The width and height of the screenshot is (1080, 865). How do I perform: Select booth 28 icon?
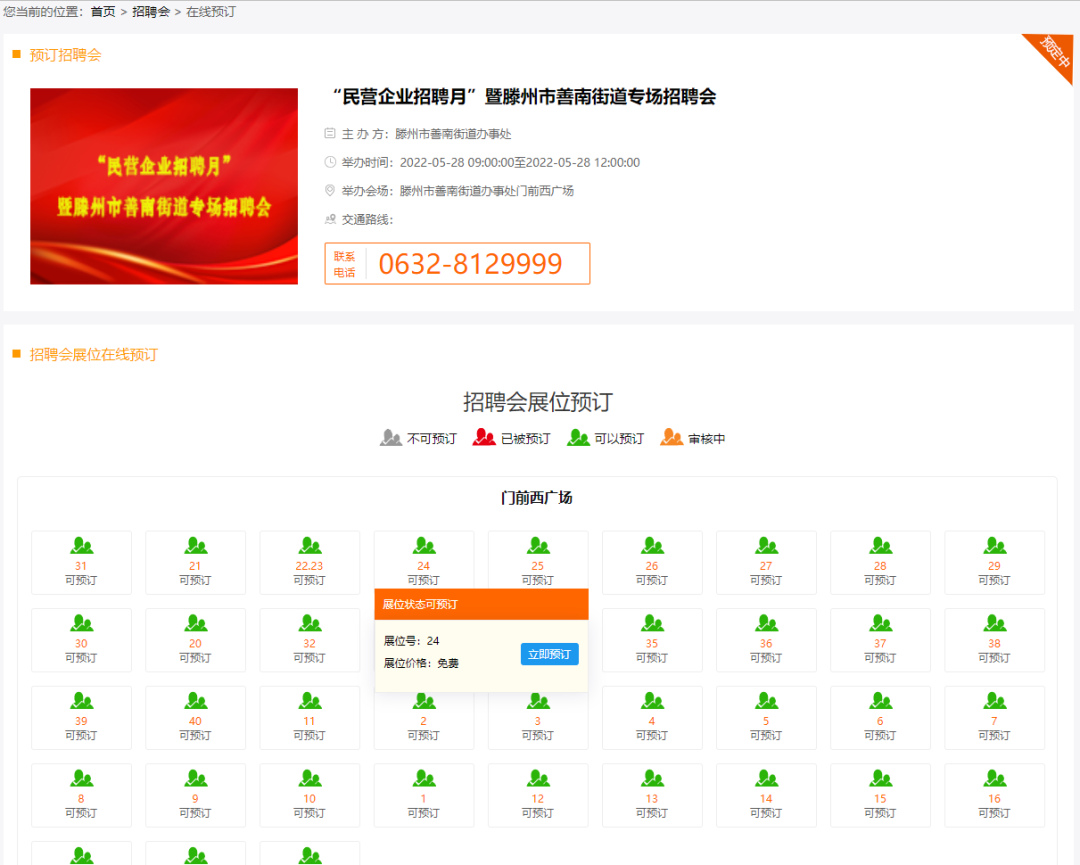tap(880, 546)
